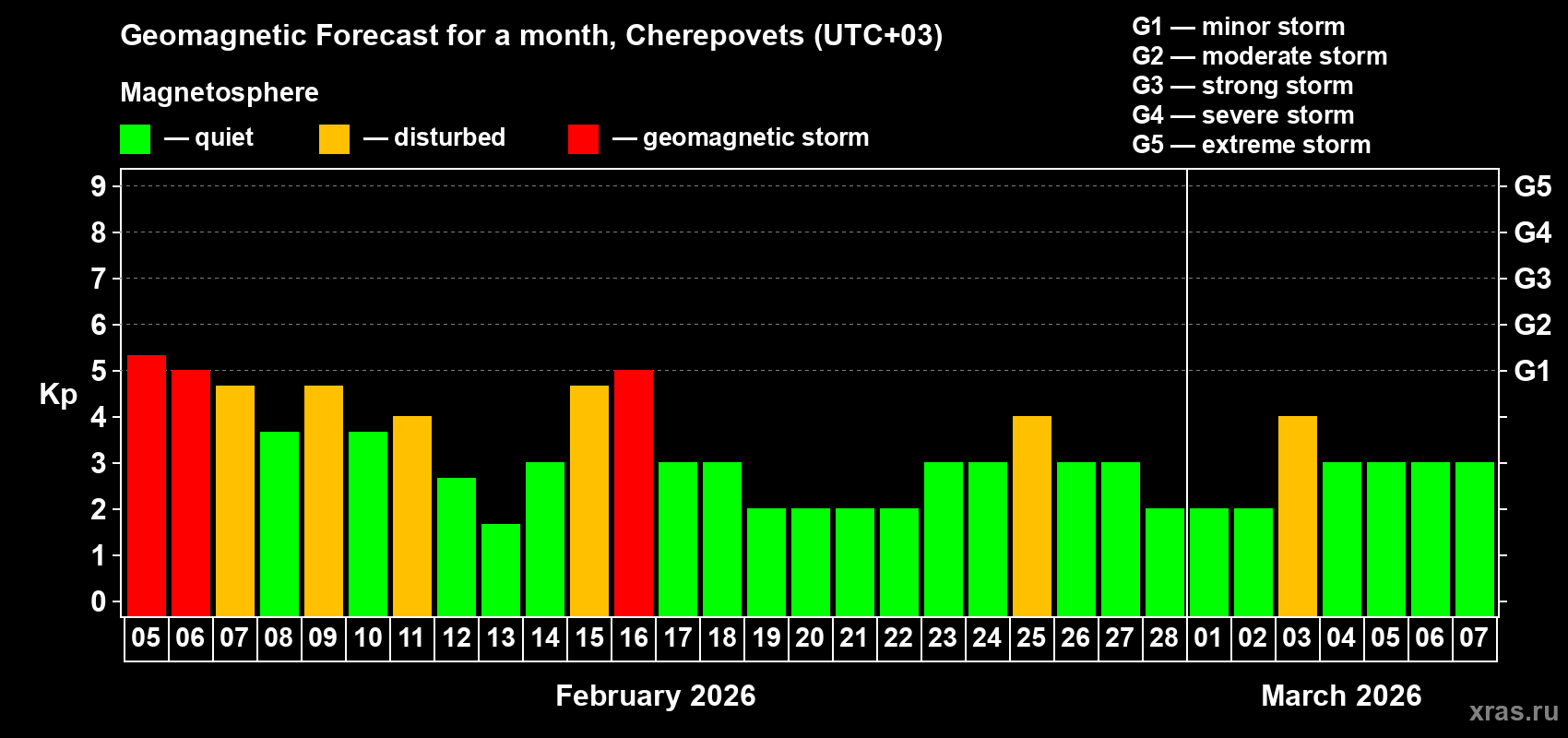
Task: Select the orange bar for March 03
Action: tap(1297, 517)
